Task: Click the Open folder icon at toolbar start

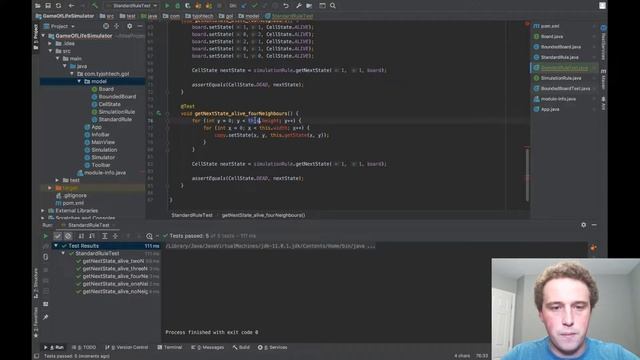Action: click(x=38, y=6)
